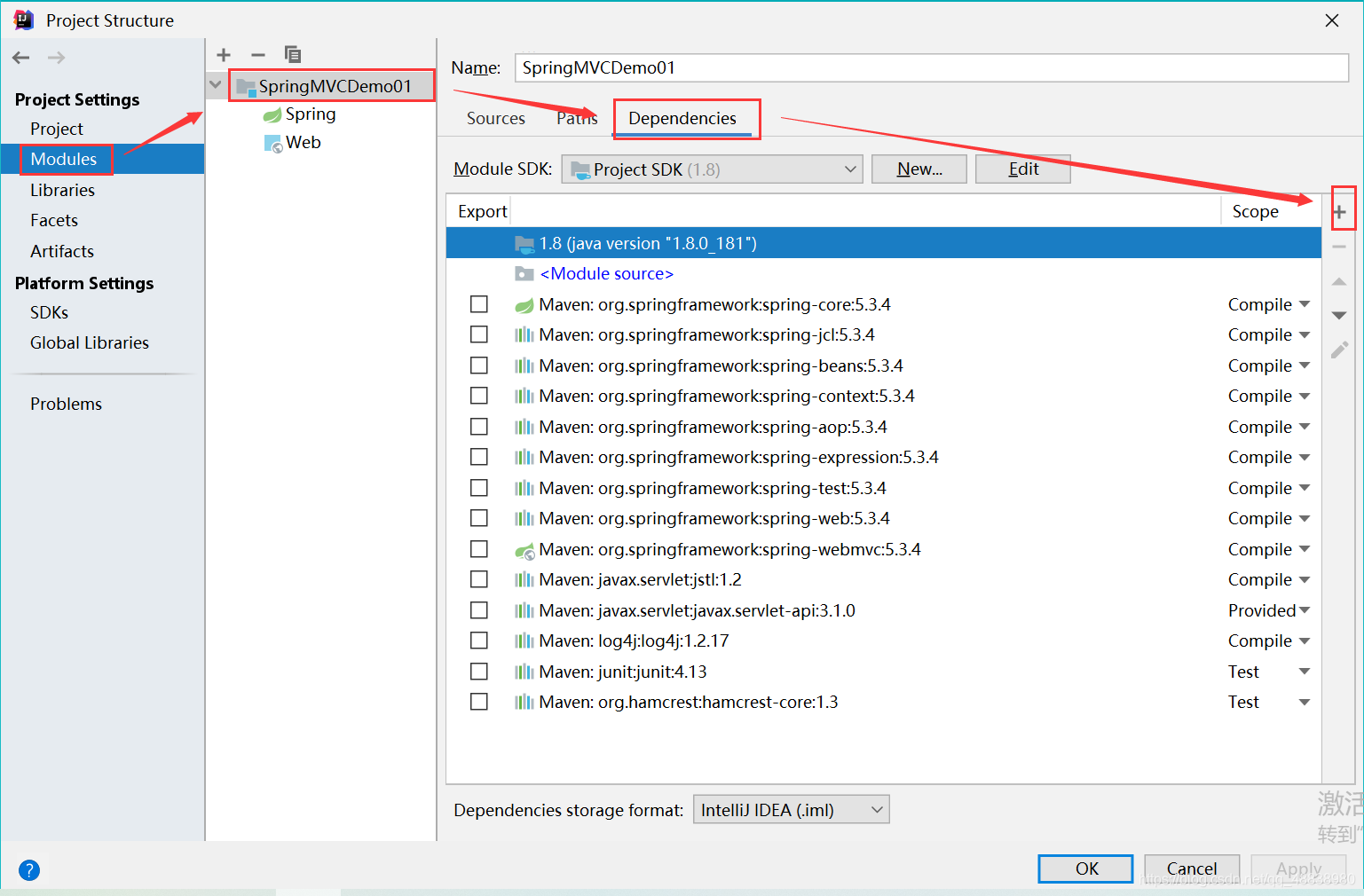Remove selected dependency with minus icon

1340,247
